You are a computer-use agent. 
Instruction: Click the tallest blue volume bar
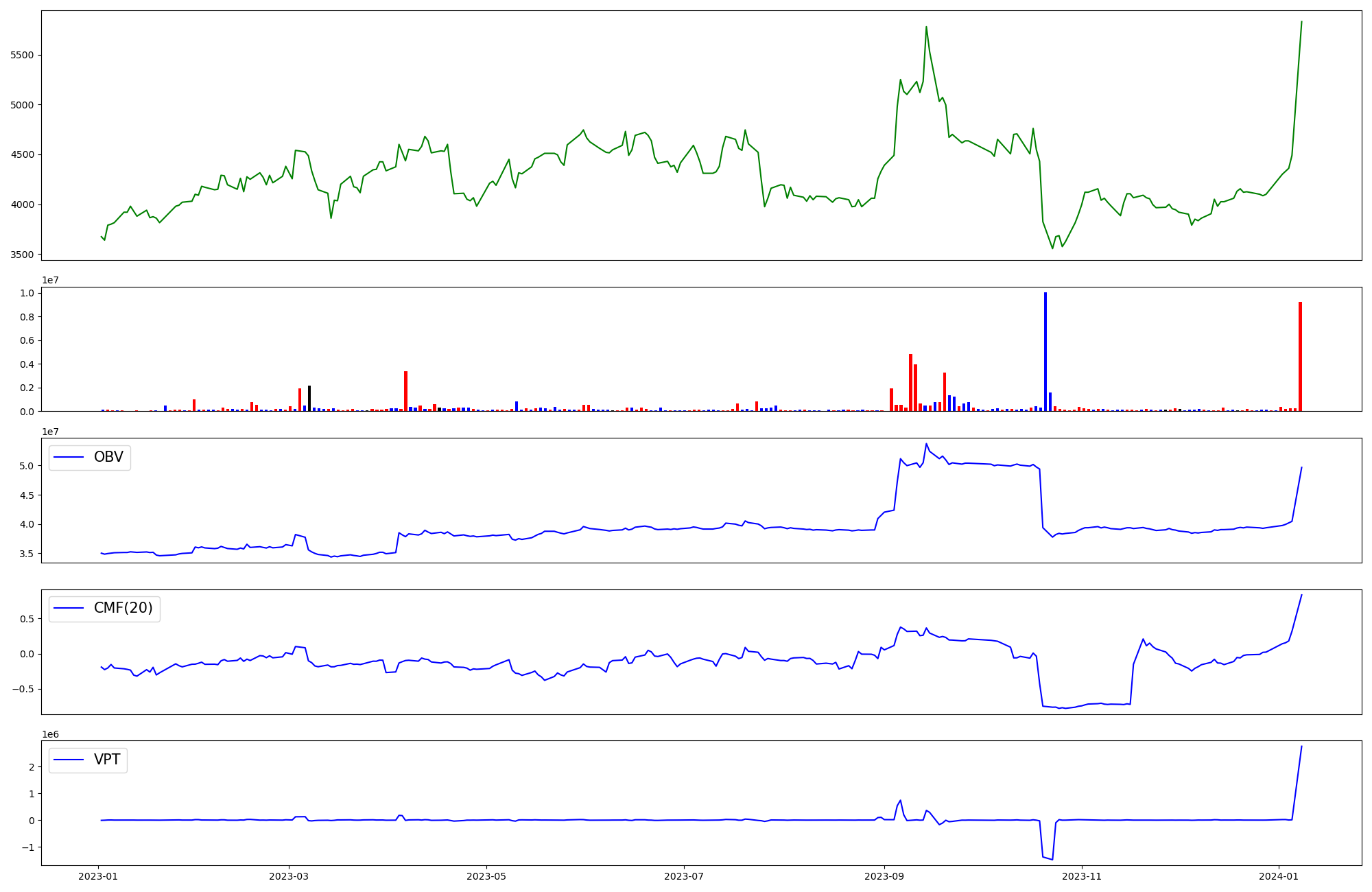(1045, 351)
